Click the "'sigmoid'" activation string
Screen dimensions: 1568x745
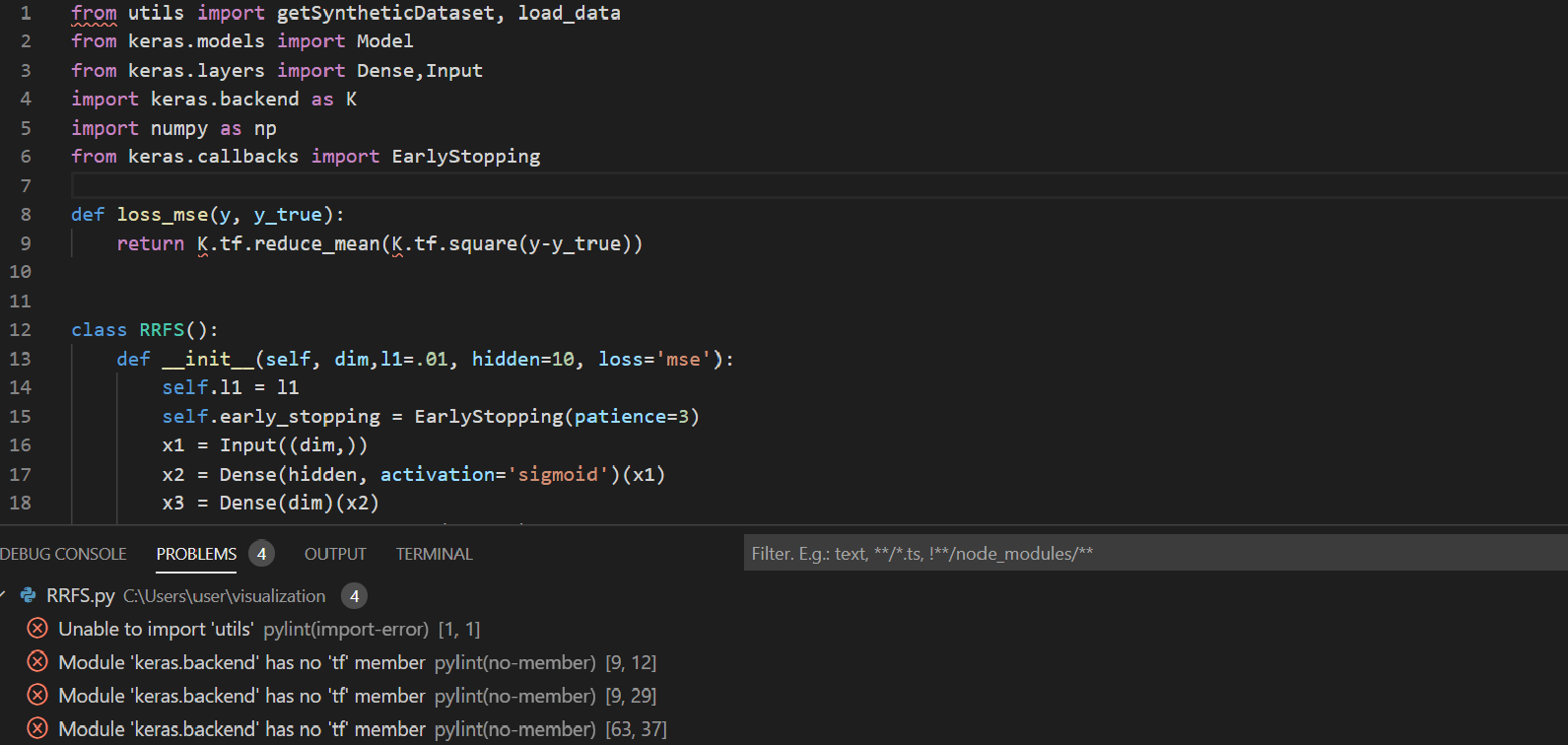click(558, 474)
